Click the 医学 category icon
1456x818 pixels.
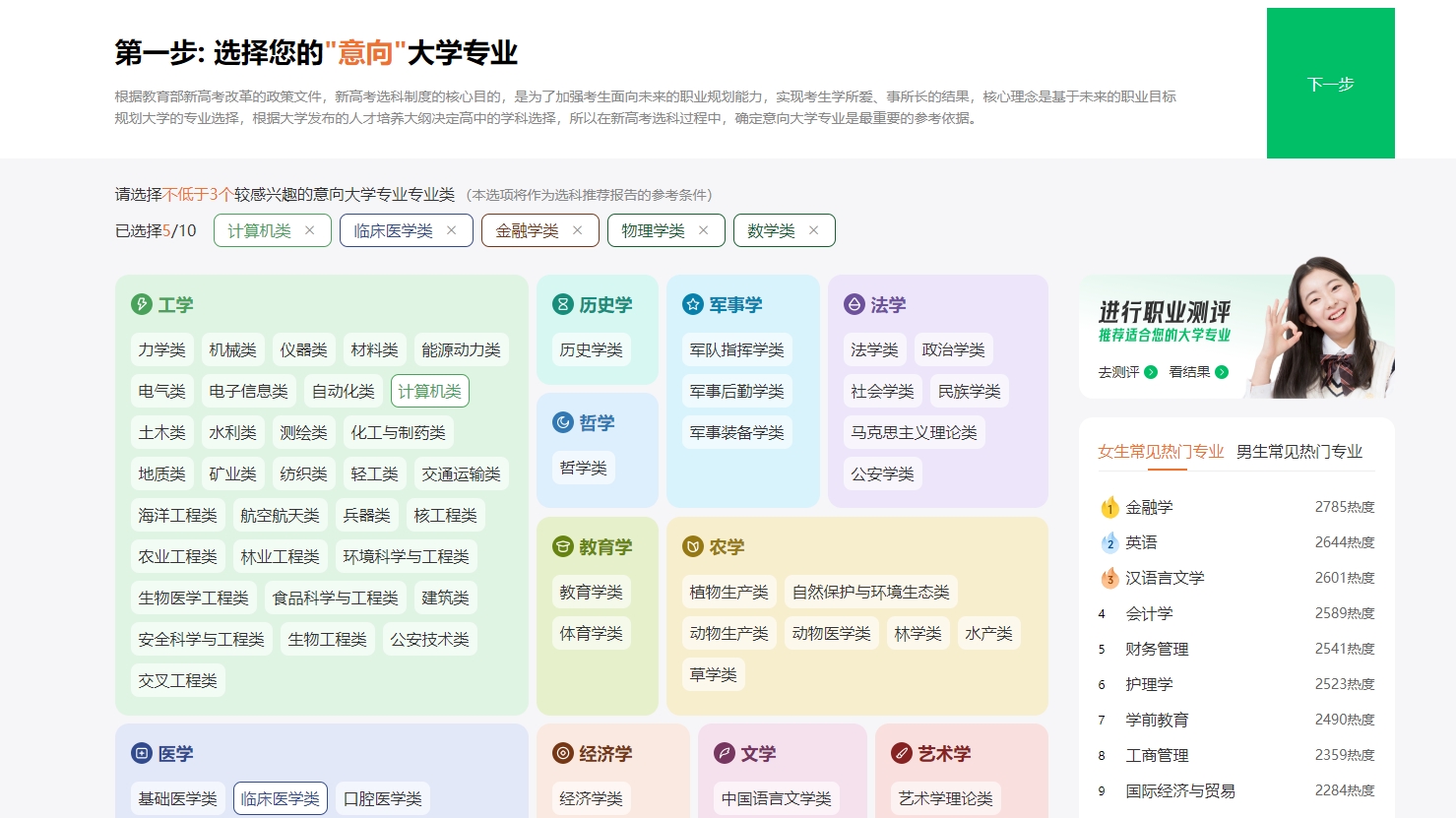coord(141,754)
